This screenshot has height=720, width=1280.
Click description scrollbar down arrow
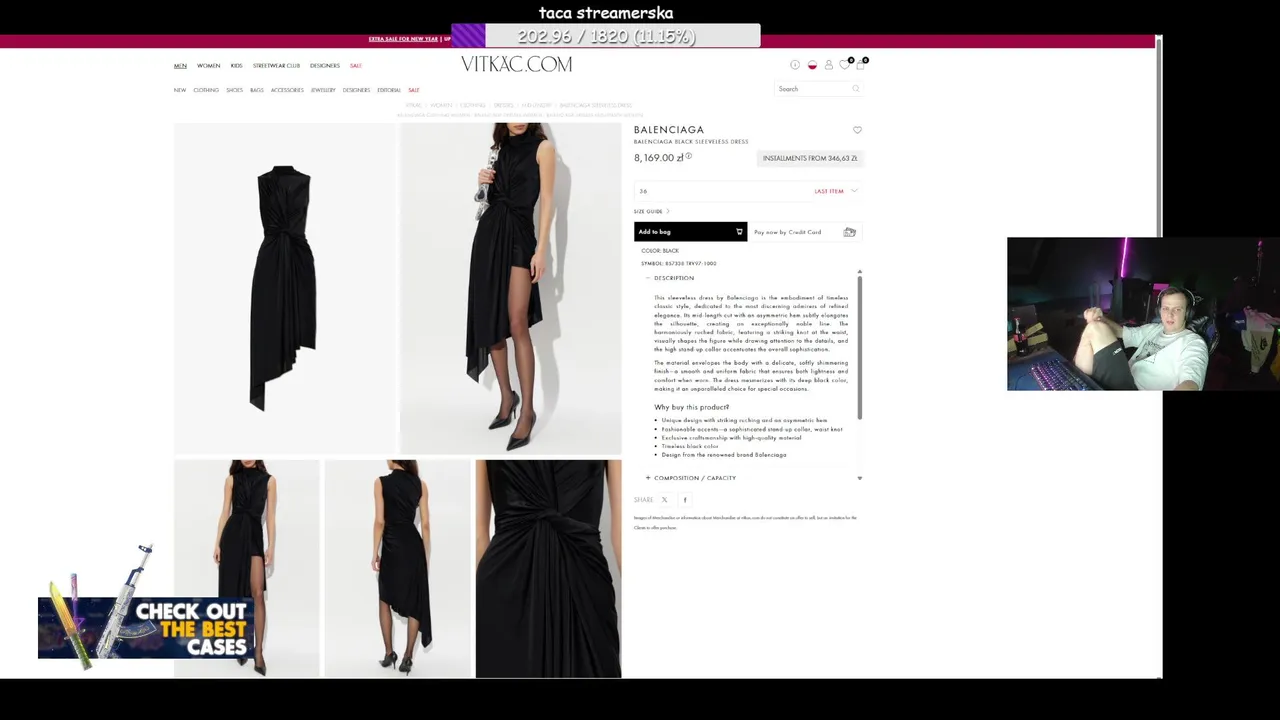point(860,478)
